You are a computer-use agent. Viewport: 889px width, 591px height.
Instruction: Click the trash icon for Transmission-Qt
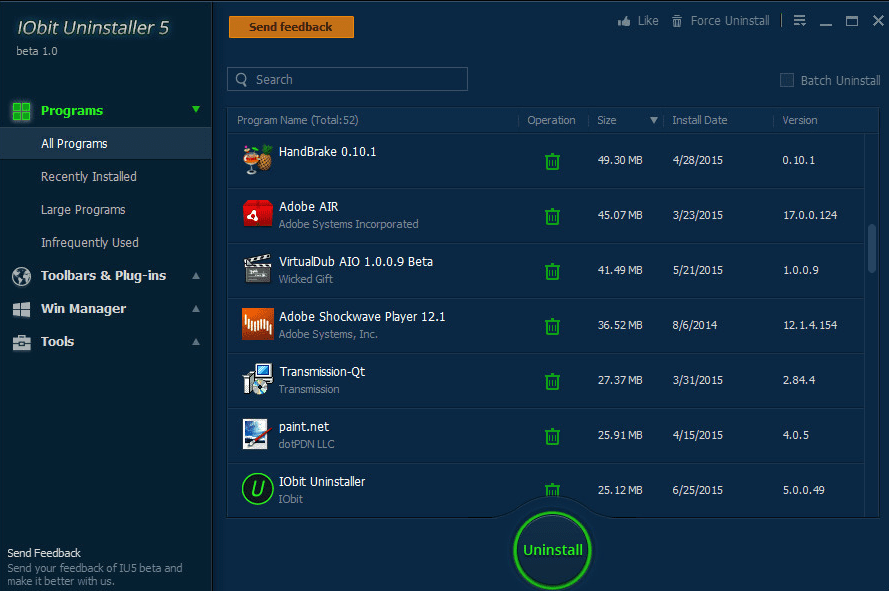(552, 382)
